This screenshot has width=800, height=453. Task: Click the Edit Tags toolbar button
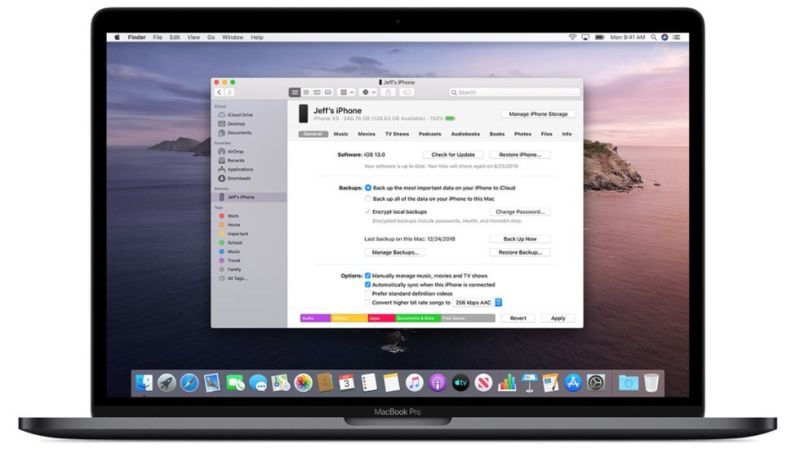(407, 92)
